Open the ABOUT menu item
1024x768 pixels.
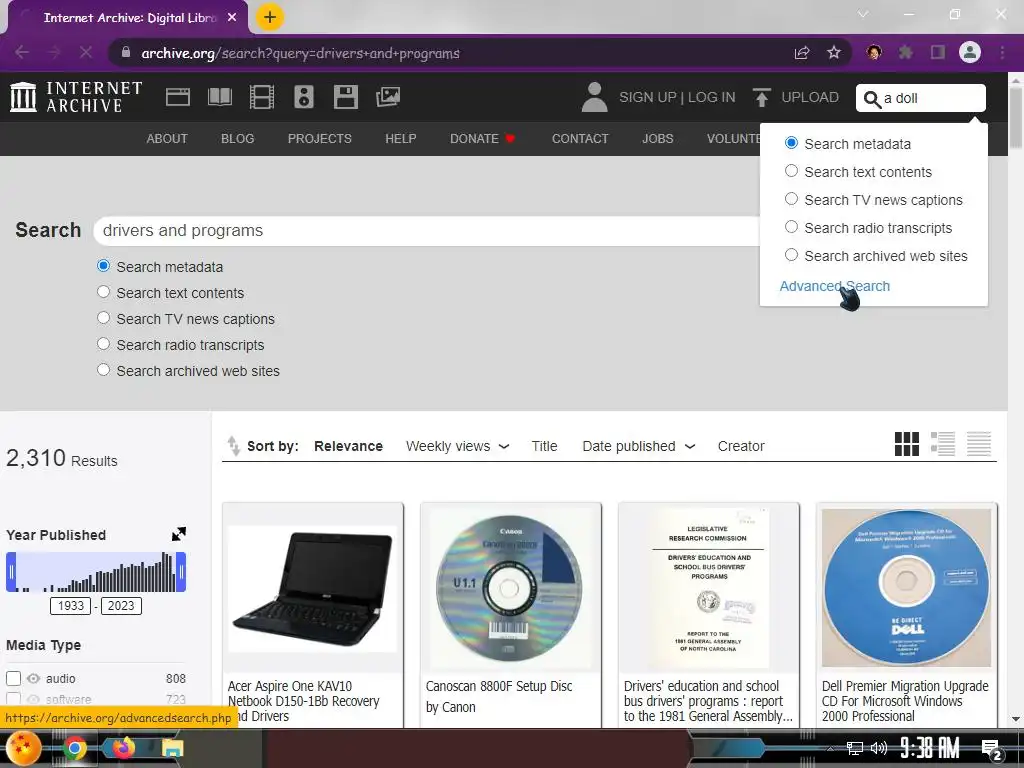coord(167,138)
